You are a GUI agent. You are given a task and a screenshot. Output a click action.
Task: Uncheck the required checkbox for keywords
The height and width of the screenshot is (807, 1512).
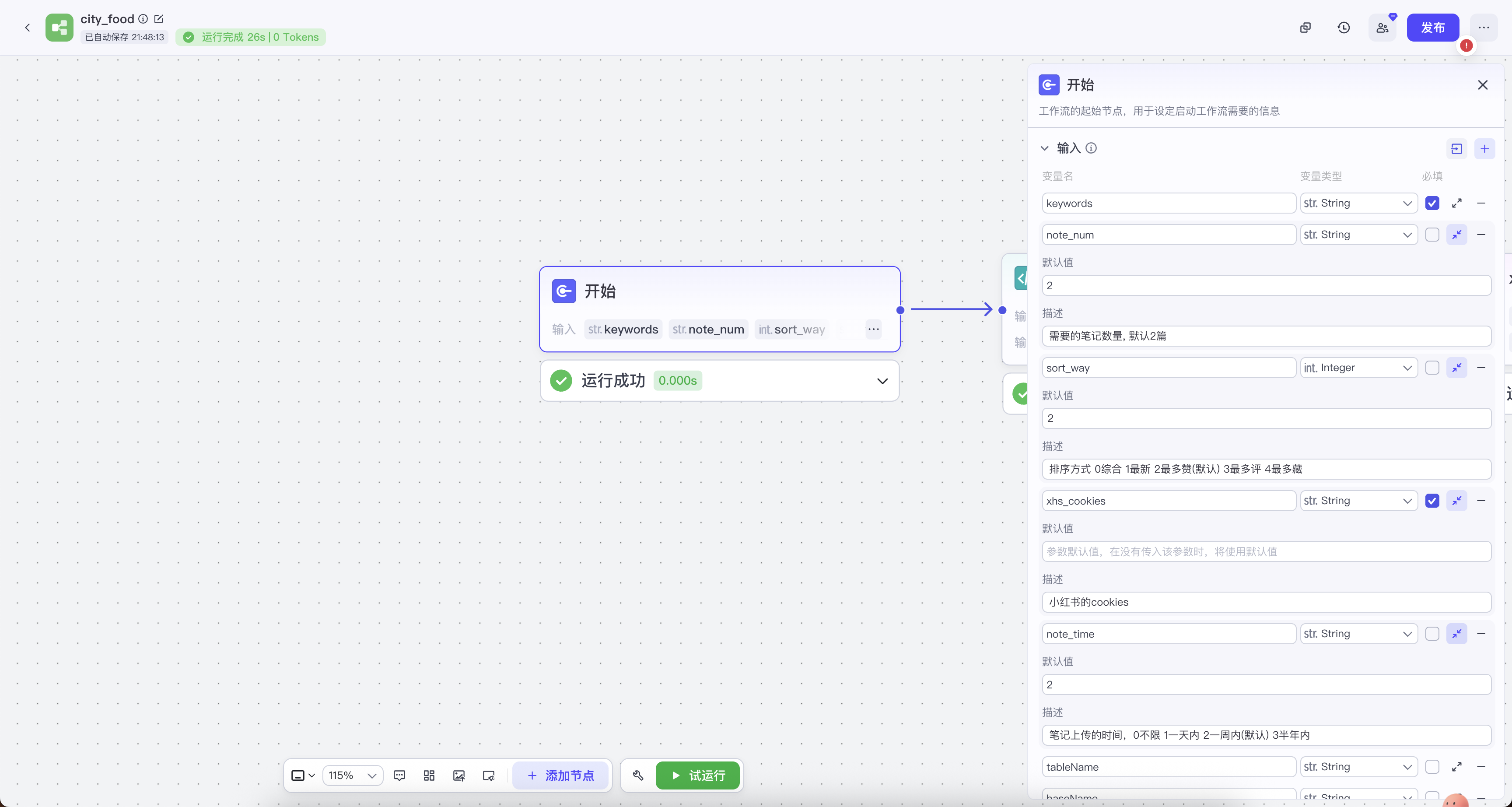[1431, 203]
